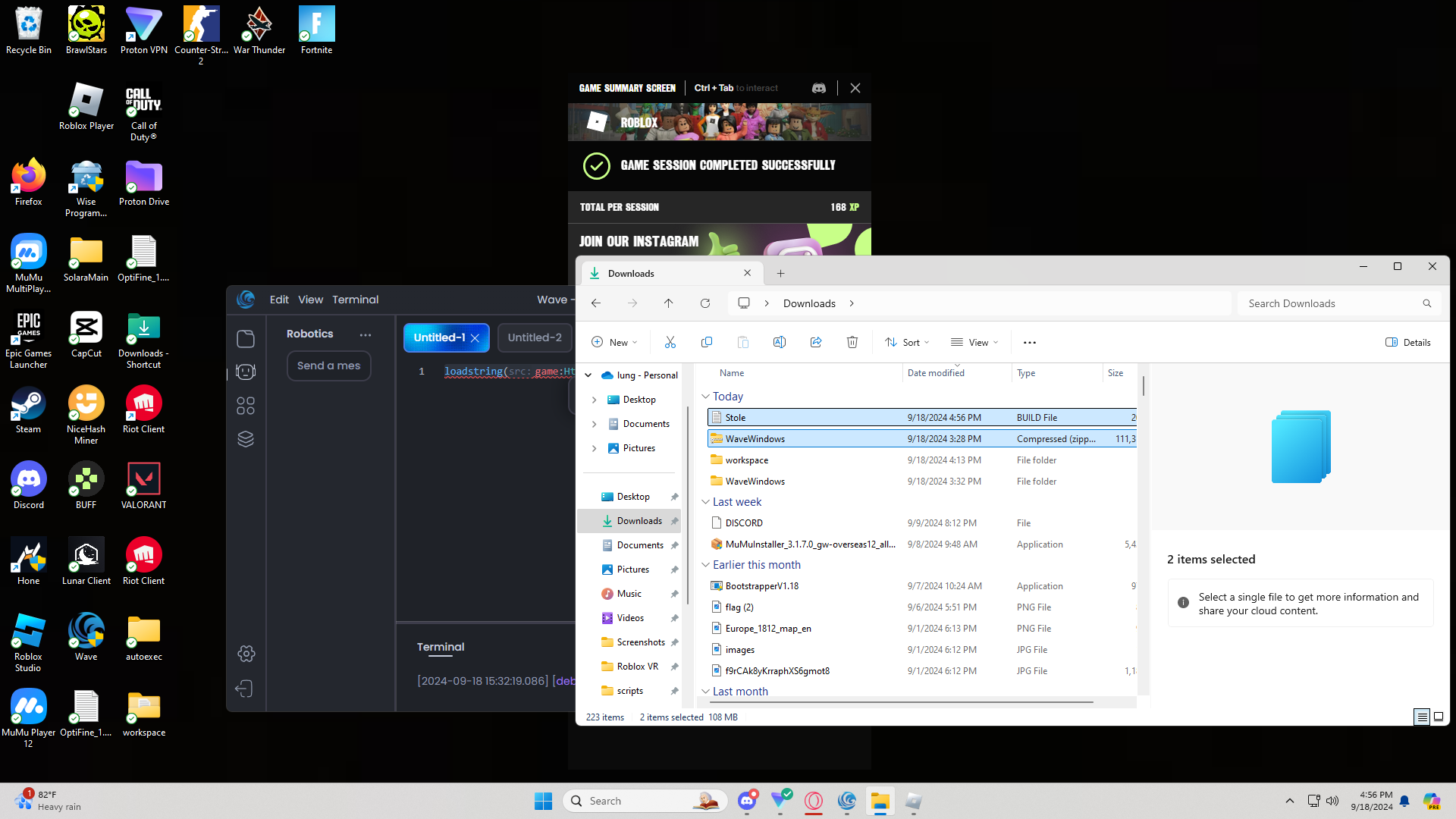1456x819 pixels.
Task: Click the Delete trash icon in Explorer
Action: [852, 343]
